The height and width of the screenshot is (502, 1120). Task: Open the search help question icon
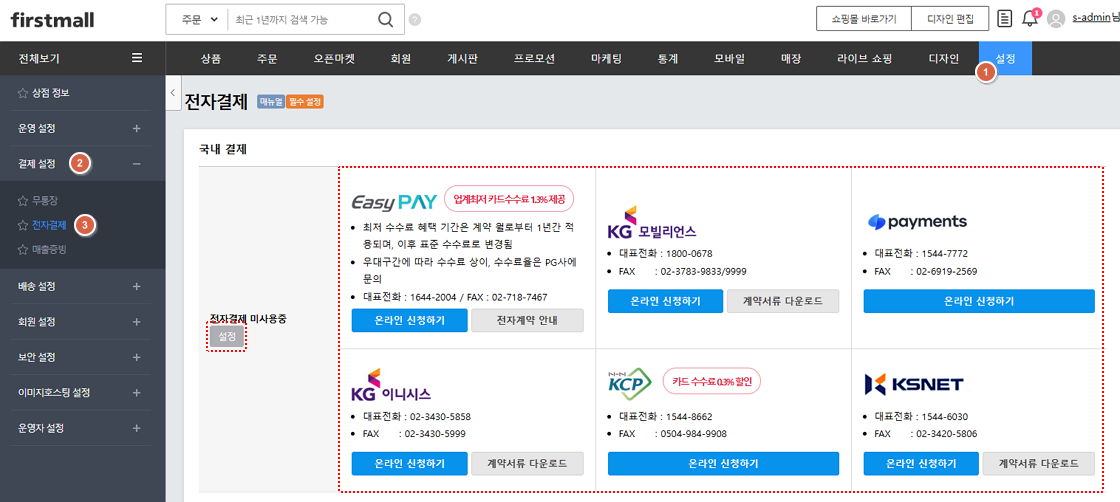pyautogui.click(x=415, y=20)
